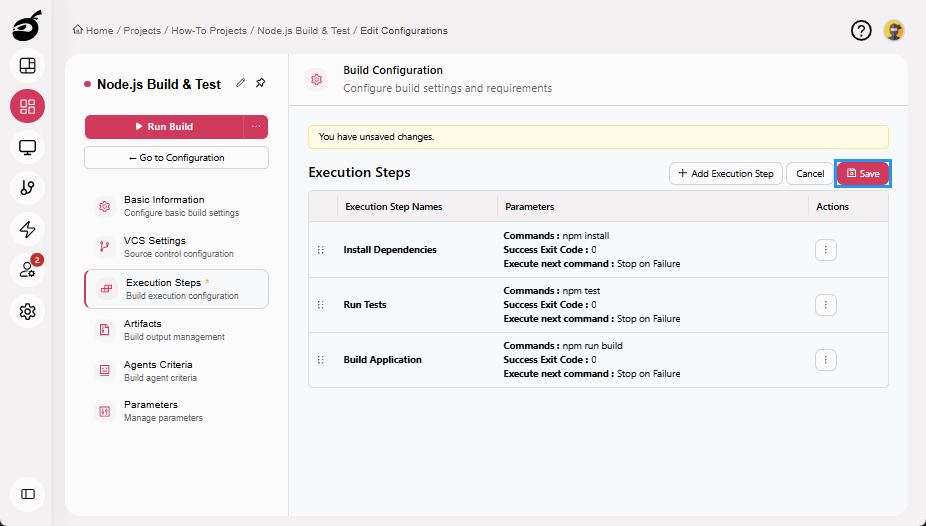Viewport: 926px width, 526px height.
Task: Click the Edit Configurations breadcrumb text
Action: [x=404, y=31]
